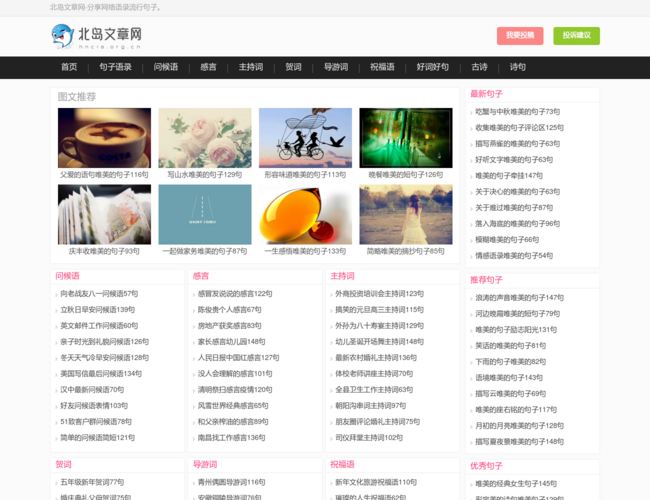Click the 贺词 section heading
The height and width of the screenshot is (500, 650).
click(63, 464)
